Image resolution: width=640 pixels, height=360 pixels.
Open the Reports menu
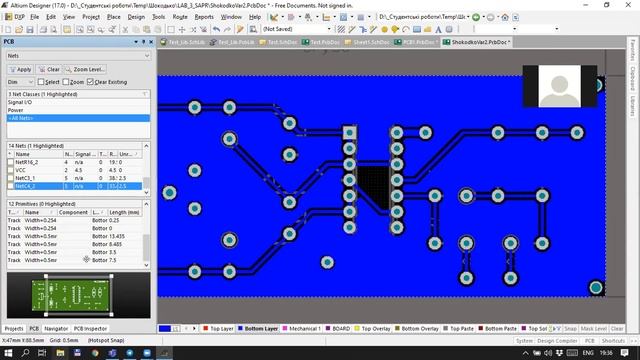(x=204, y=17)
